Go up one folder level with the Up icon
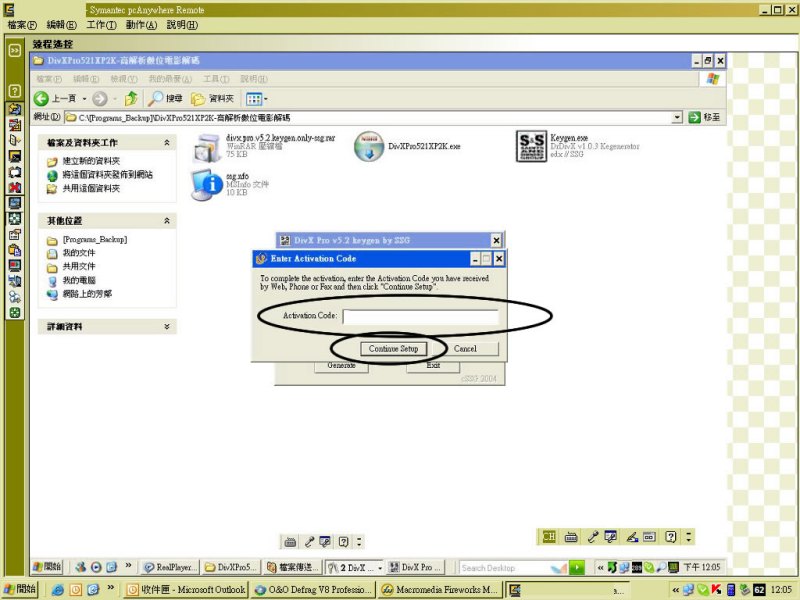Viewport: 800px width, 600px height. [x=131, y=98]
